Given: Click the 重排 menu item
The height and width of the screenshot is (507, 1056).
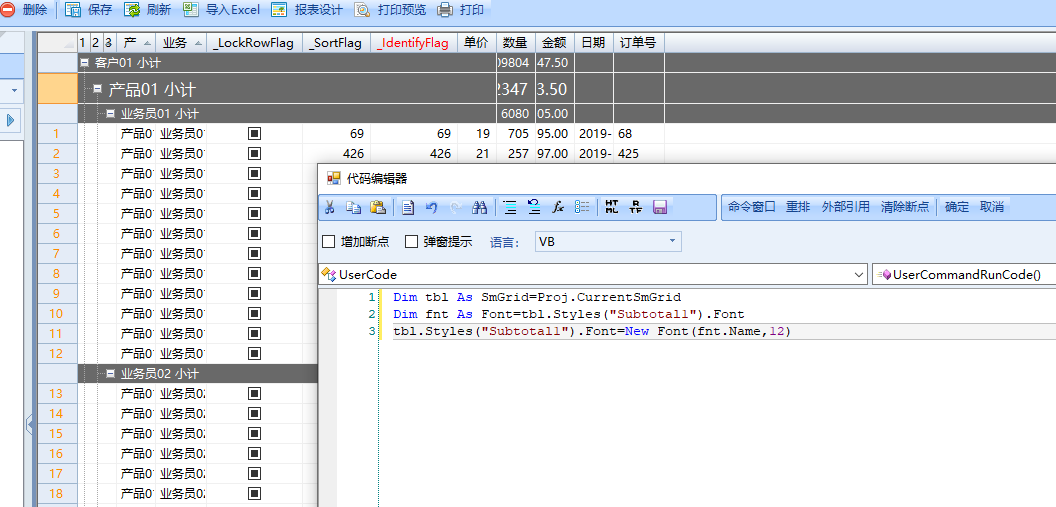Looking at the screenshot, I should [x=798, y=207].
